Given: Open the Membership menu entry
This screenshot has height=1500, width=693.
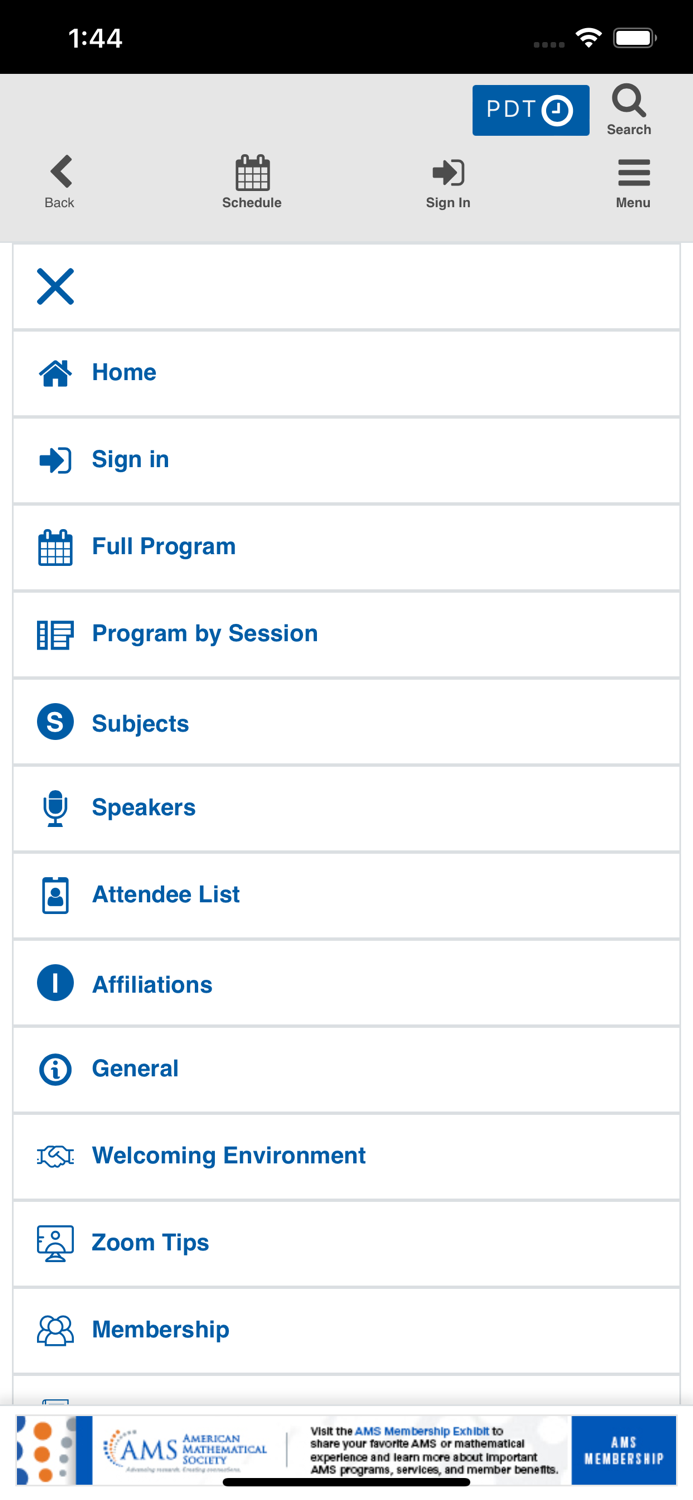Looking at the screenshot, I should point(160,1329).
